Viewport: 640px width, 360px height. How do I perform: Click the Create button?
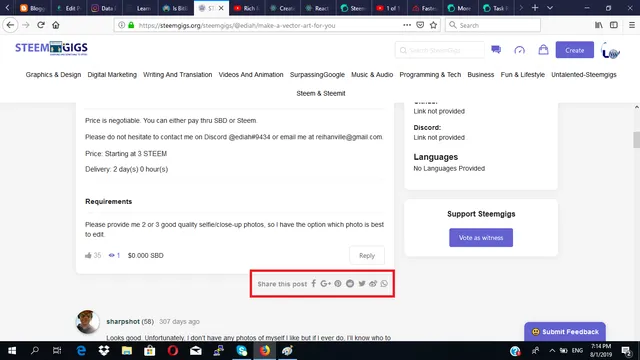click(574, 50)
